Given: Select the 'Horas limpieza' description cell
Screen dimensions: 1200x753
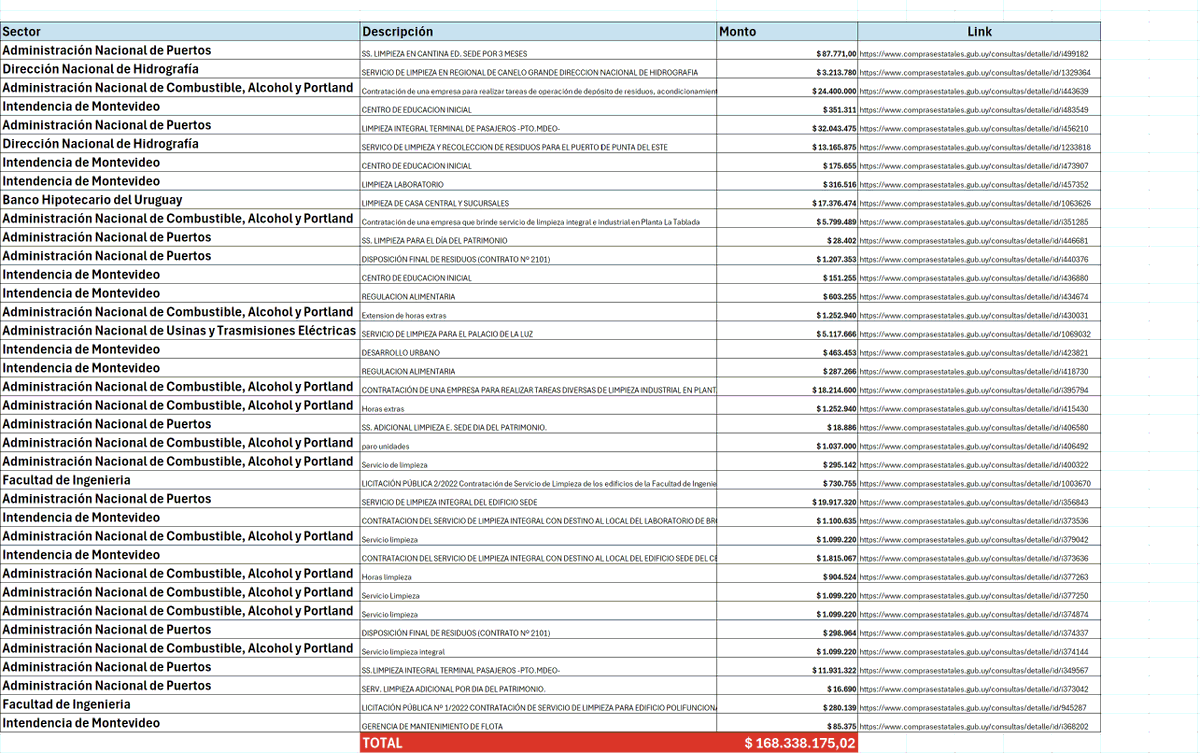Looking at the screenshot, I should (539, 574).
